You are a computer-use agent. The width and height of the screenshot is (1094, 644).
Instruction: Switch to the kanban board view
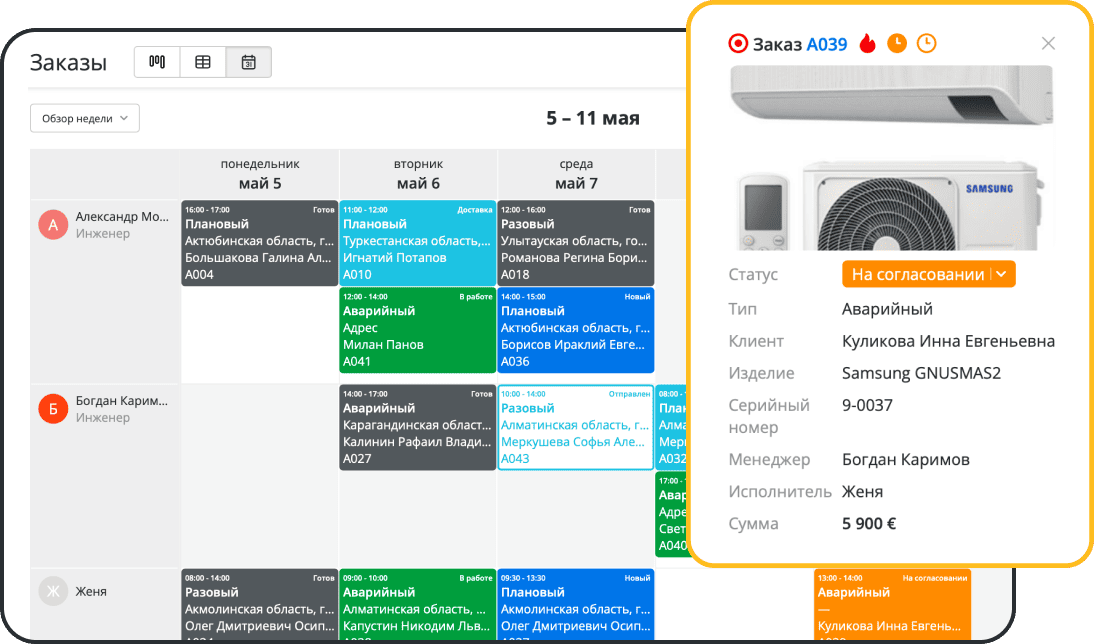(157, 62)
